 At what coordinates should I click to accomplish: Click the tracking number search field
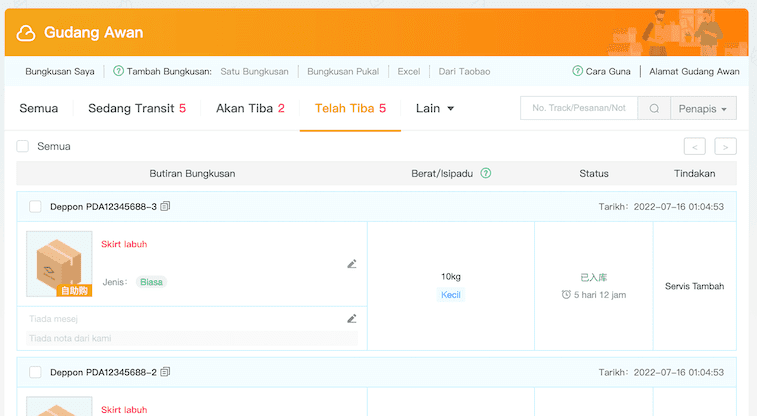tap(579, 108)
